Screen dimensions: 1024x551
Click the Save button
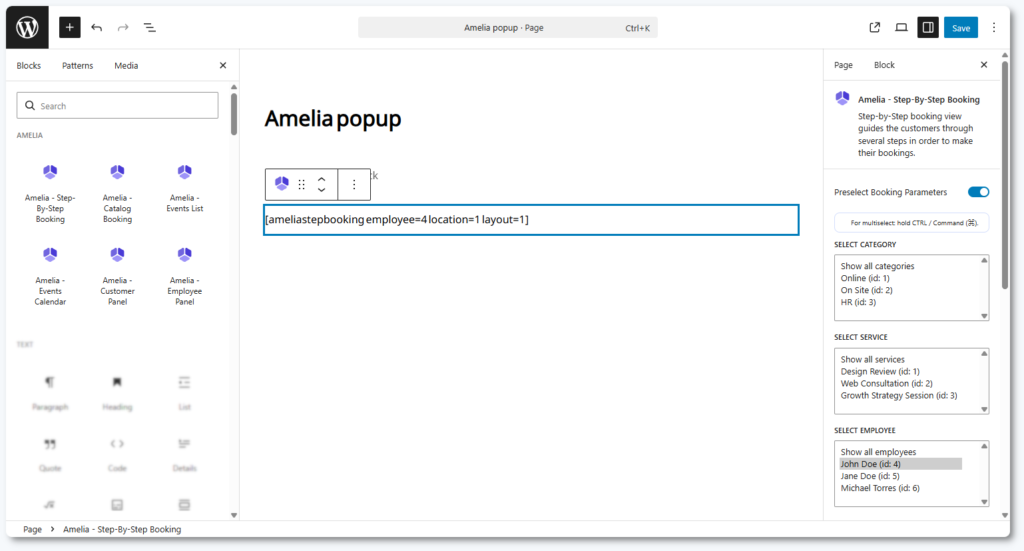click(960, 28)
